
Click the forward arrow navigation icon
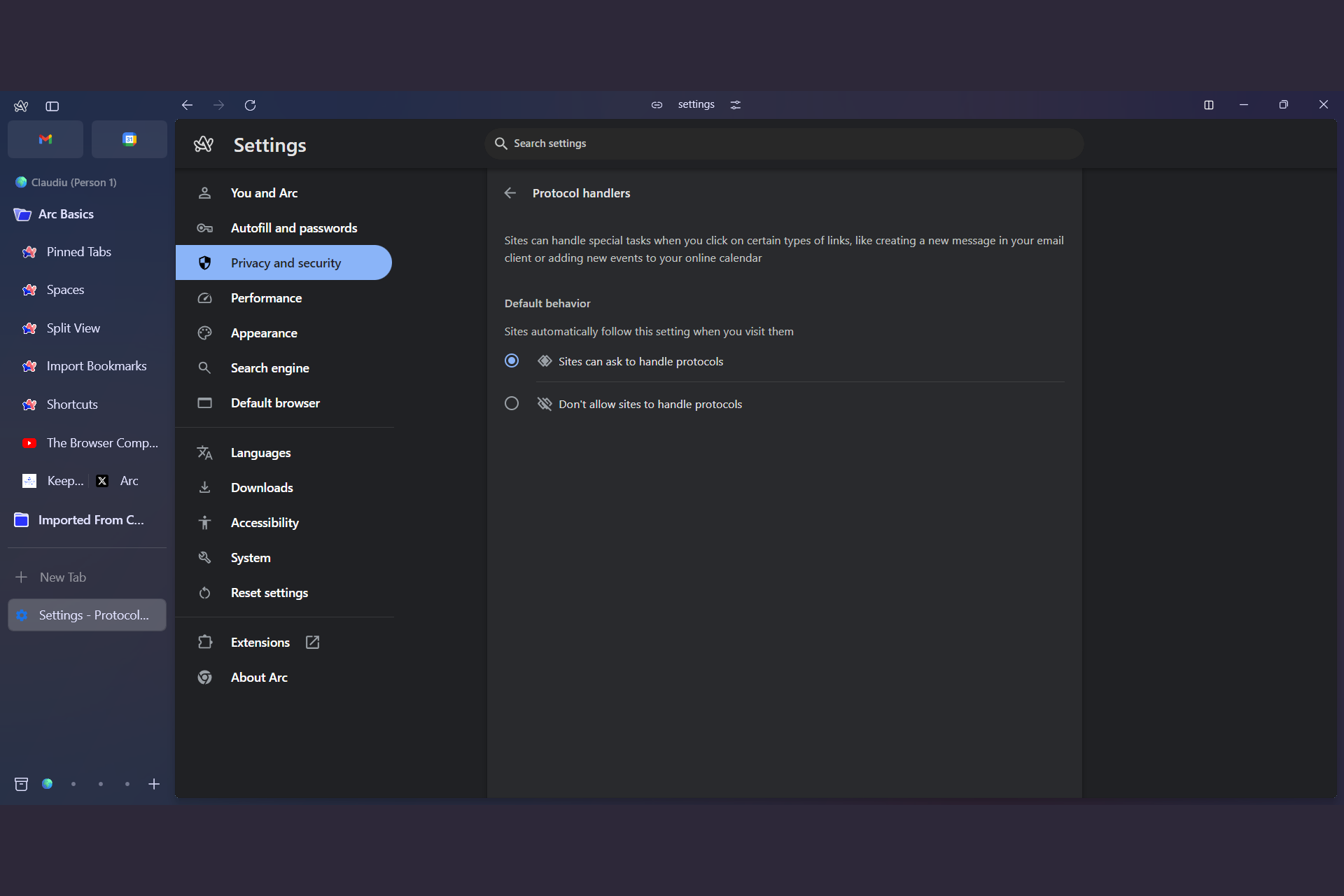tap(219, 104)
